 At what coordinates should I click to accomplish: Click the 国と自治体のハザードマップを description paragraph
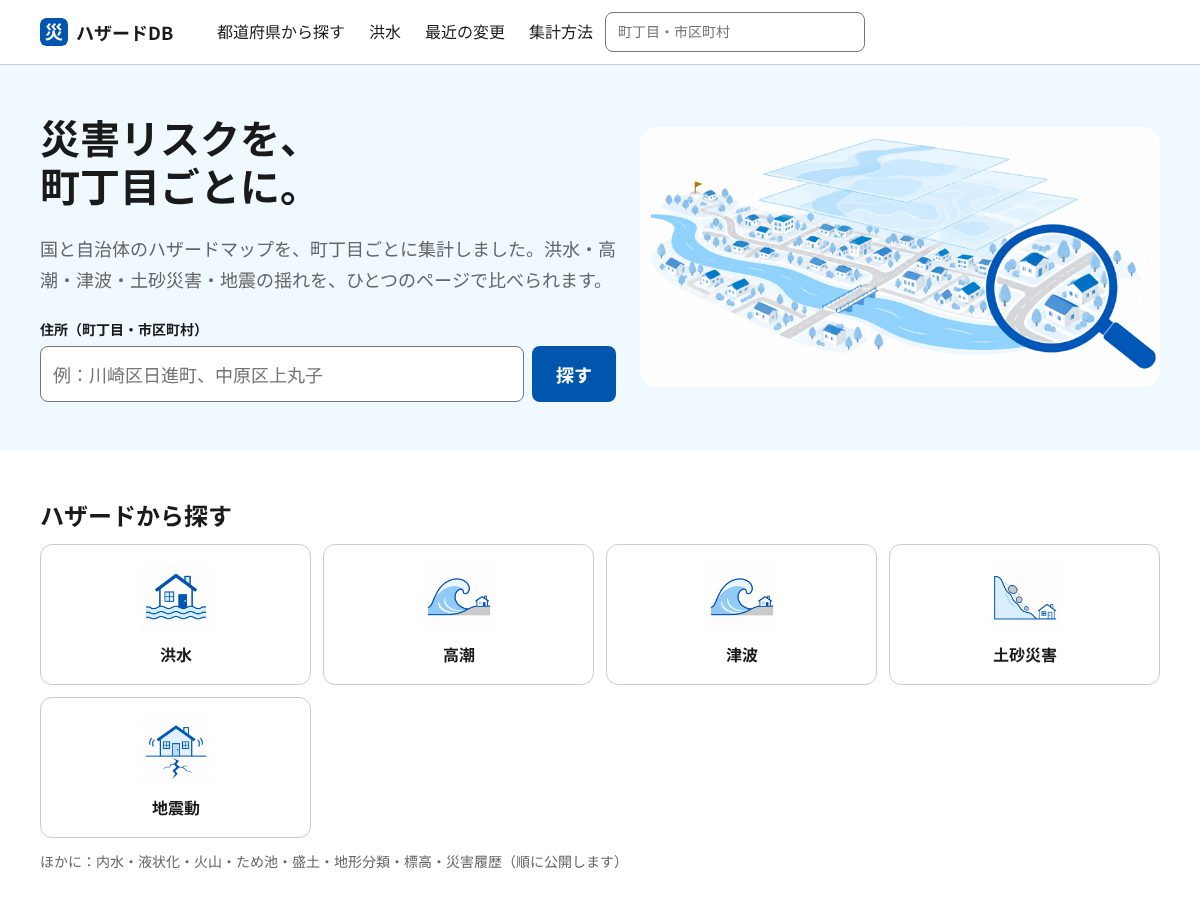coord(328,264)
